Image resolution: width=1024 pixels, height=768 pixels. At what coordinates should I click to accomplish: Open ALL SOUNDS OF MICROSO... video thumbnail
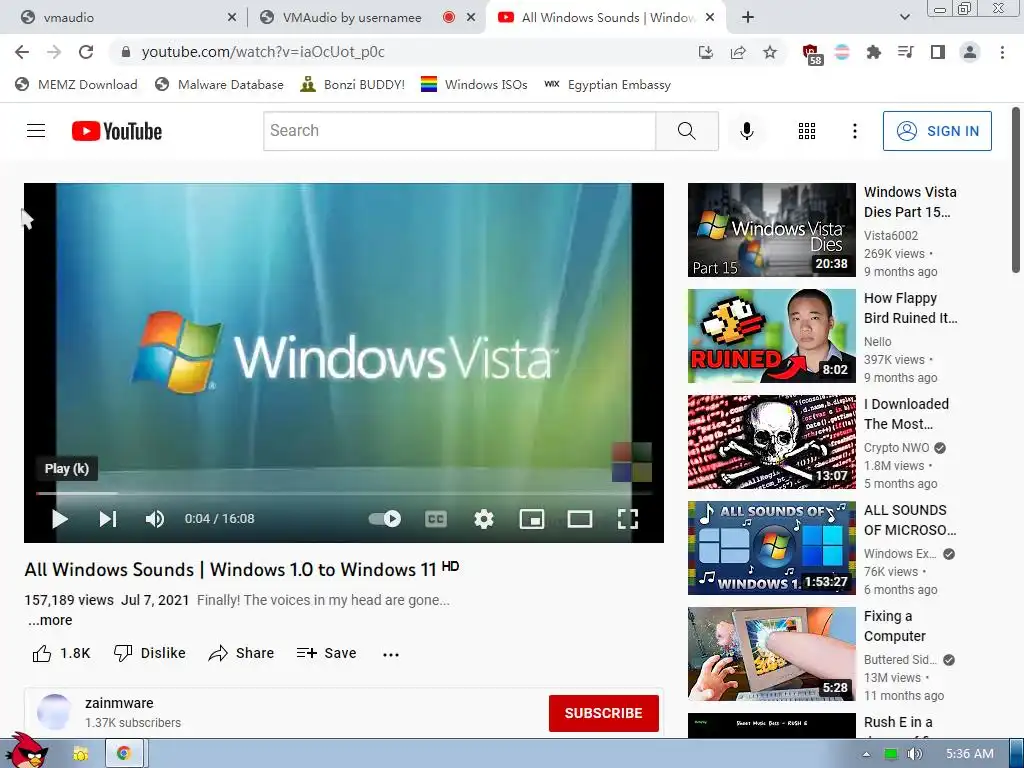coord(771,548)
